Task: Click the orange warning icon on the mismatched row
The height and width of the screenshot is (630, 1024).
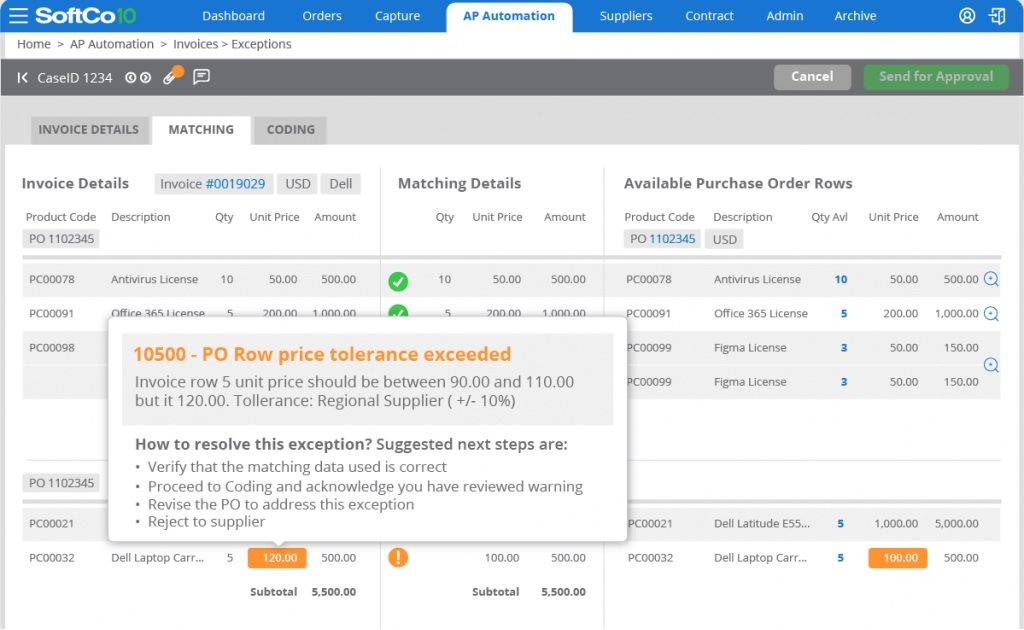Action: pos(398,557)
